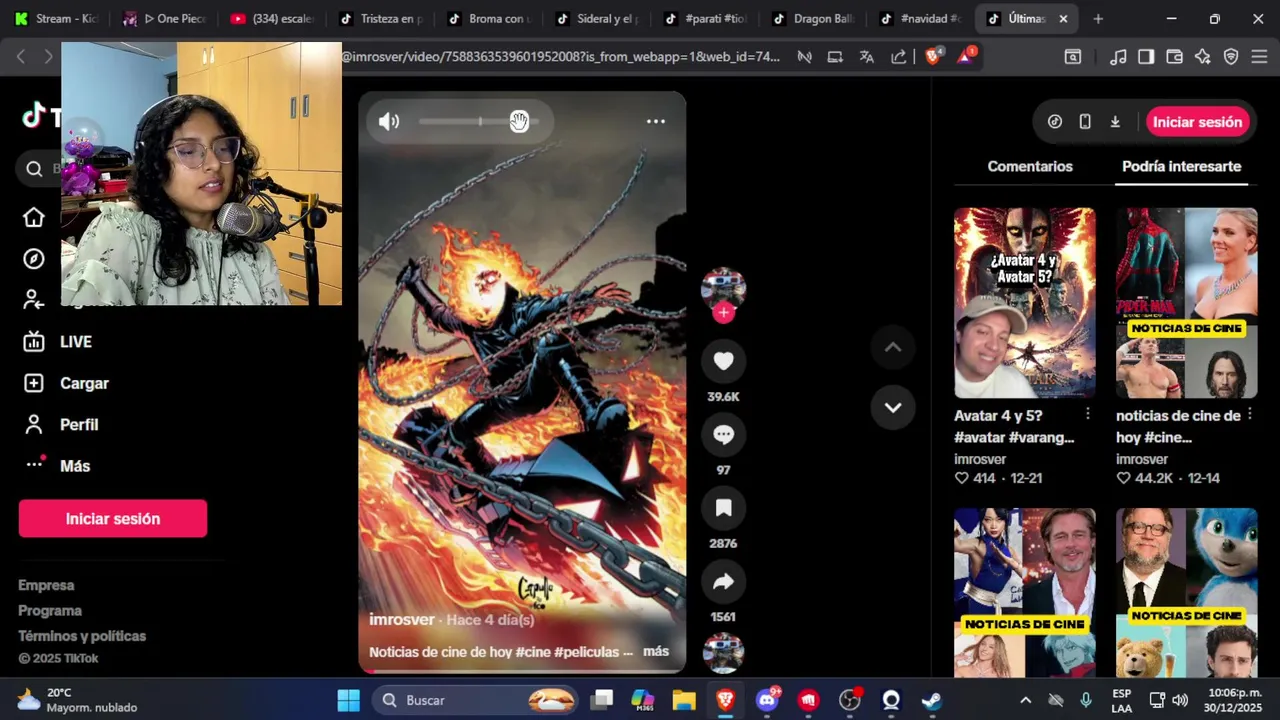
Task: Switch to the One Piece browser tab
Action: coord(165,19)
